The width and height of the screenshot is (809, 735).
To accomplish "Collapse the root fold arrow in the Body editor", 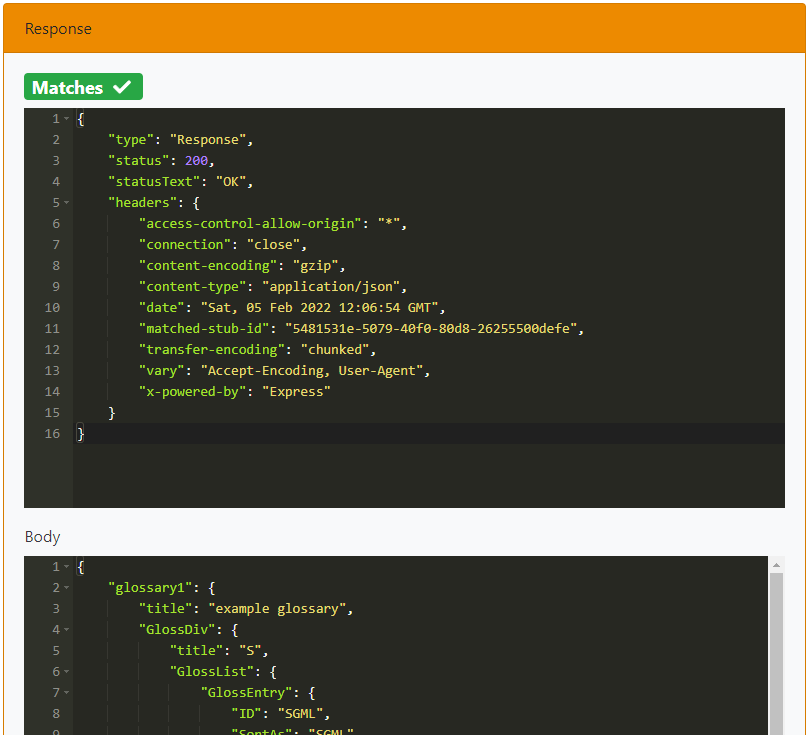I will click(67, 567).
